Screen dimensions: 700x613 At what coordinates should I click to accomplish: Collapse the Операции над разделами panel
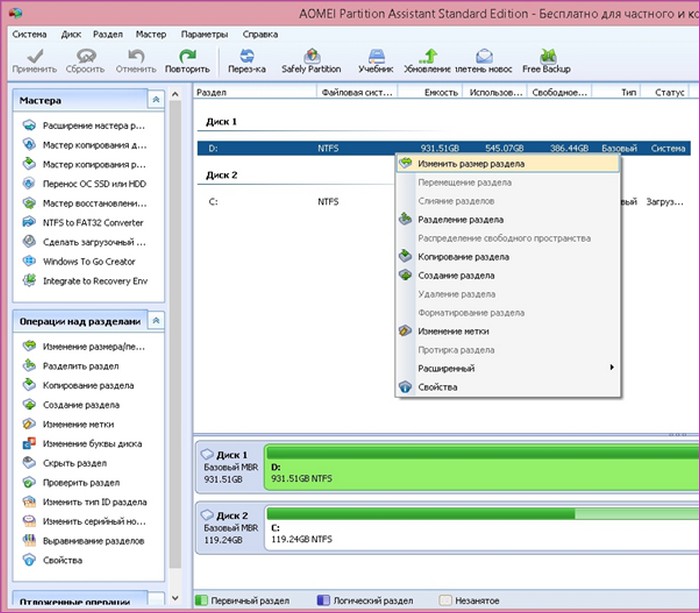click(x=155, y=320)
